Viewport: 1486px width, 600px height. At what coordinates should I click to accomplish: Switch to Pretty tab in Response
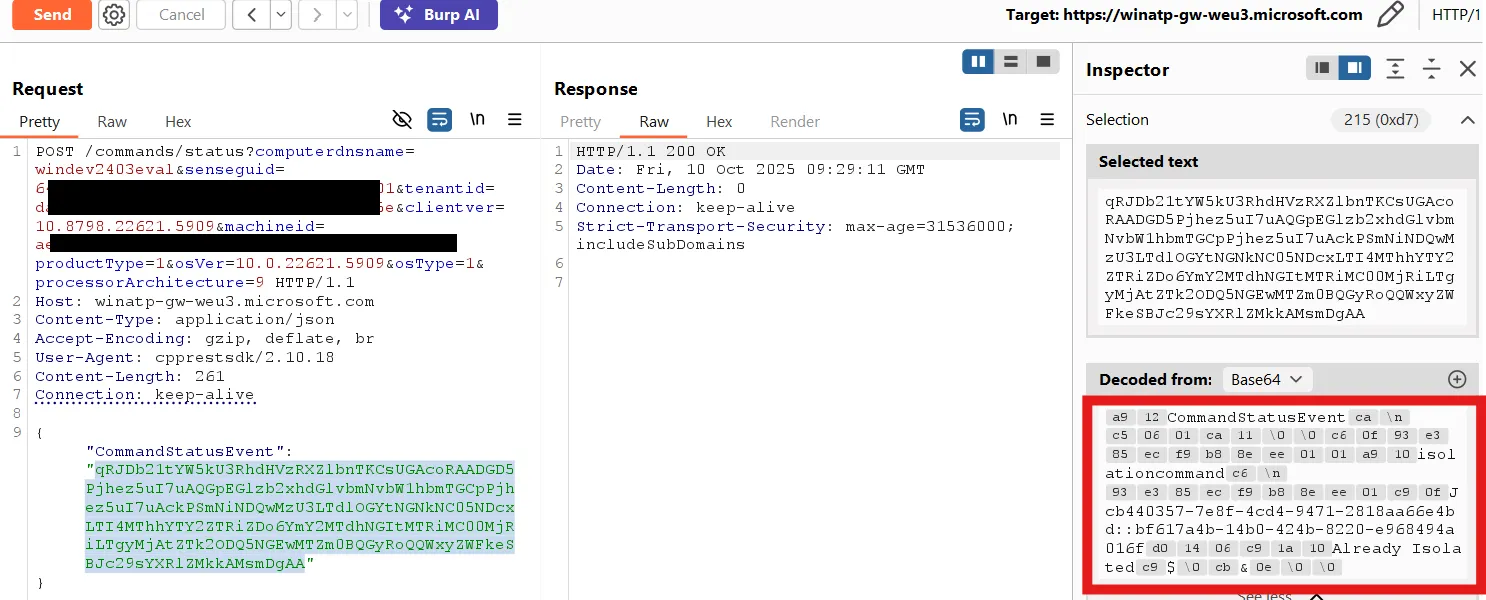580,122
